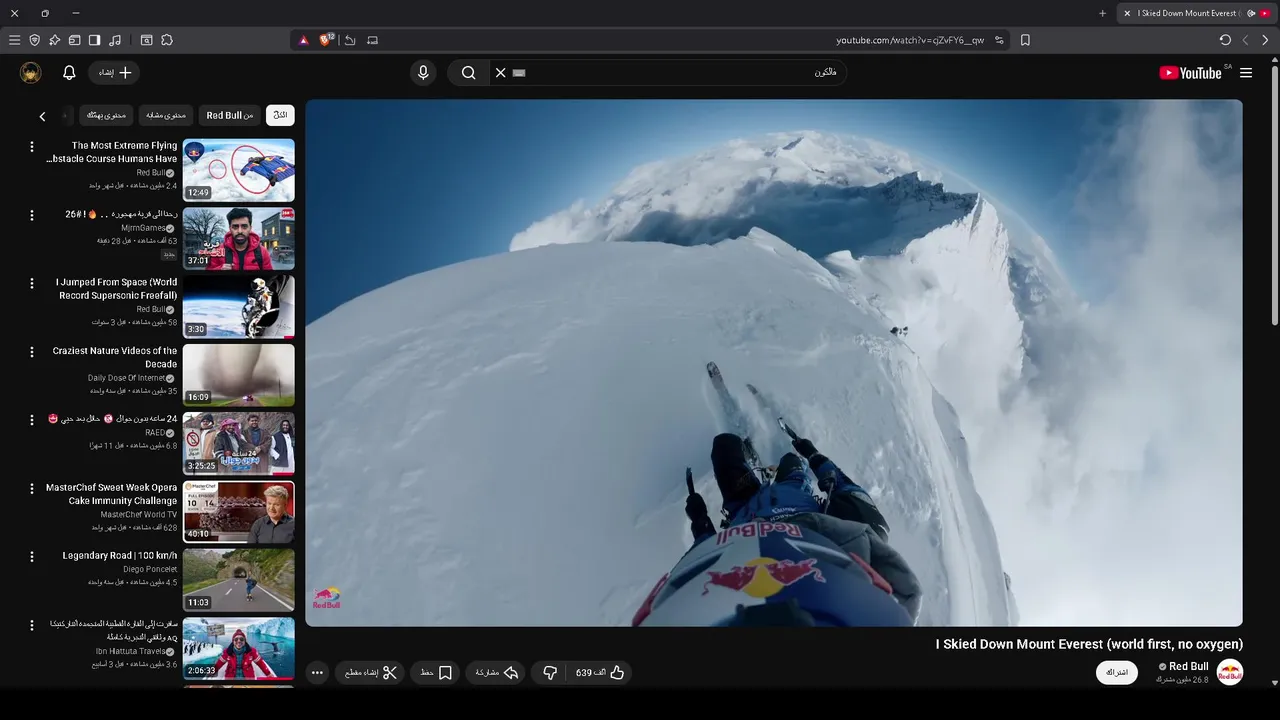Open a new browser tab
The width and height of the screenshot is (1280, 720).
(1103, 13)
